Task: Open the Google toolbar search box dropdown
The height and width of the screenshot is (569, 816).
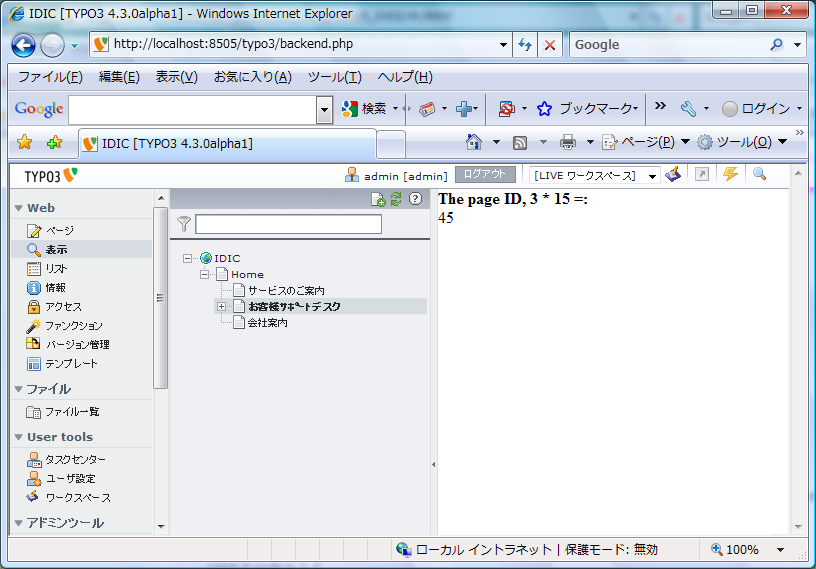Action: click(324, 110)
